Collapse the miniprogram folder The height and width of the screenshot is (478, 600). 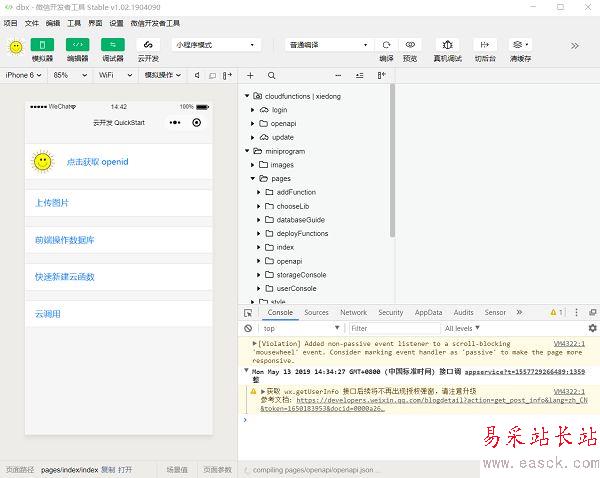coord(247,151)
